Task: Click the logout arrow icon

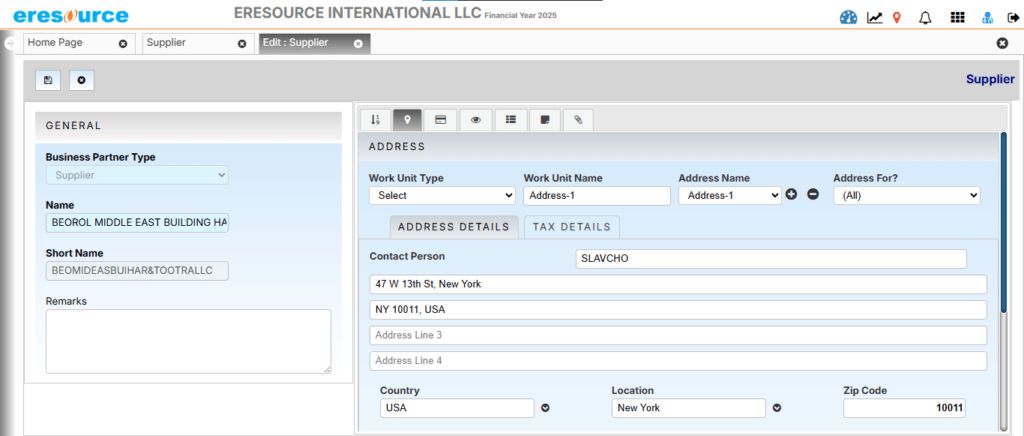Action: 1012,17
